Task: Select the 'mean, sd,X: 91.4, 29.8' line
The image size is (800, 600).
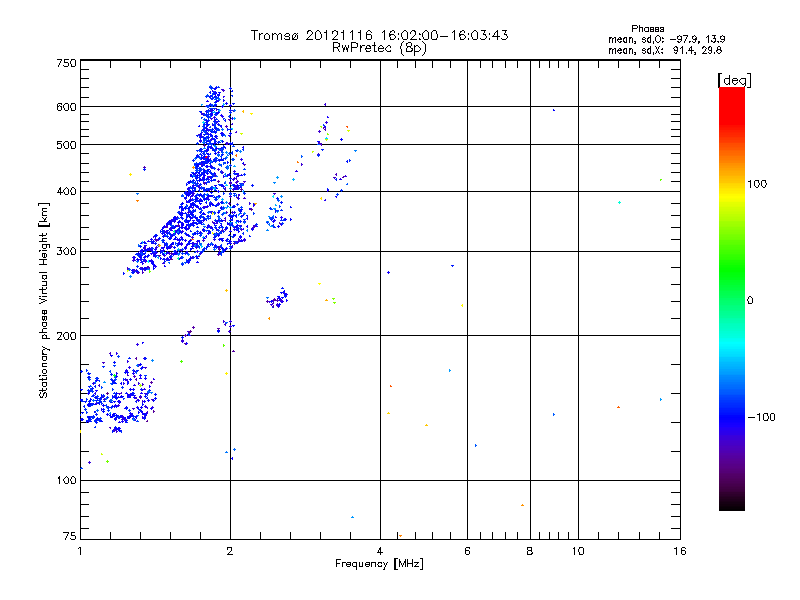Action: 665,50
